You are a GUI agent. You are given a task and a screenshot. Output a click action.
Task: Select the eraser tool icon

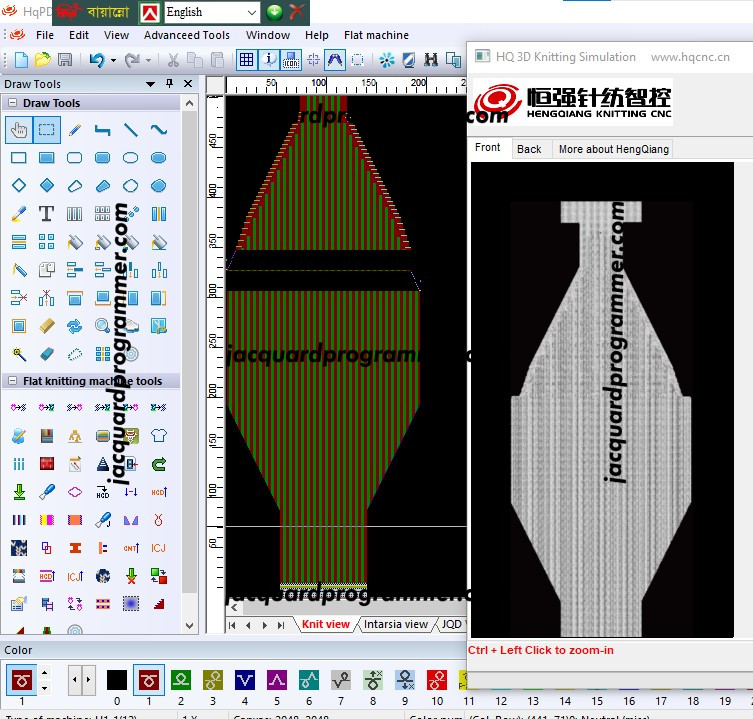pos(47,354)
